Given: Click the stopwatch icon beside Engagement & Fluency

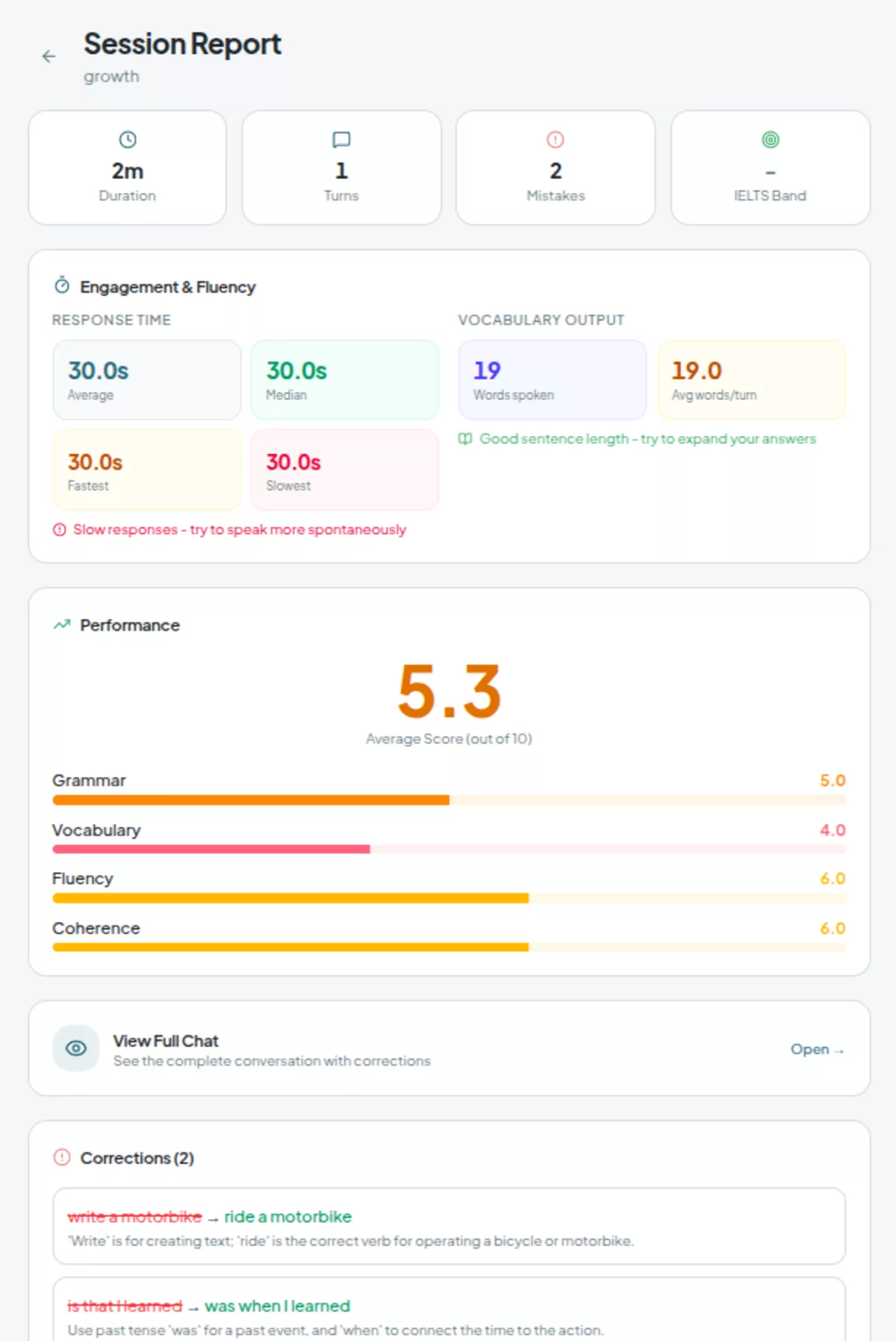Looking at the screenshot, I should tap(62, 285).
